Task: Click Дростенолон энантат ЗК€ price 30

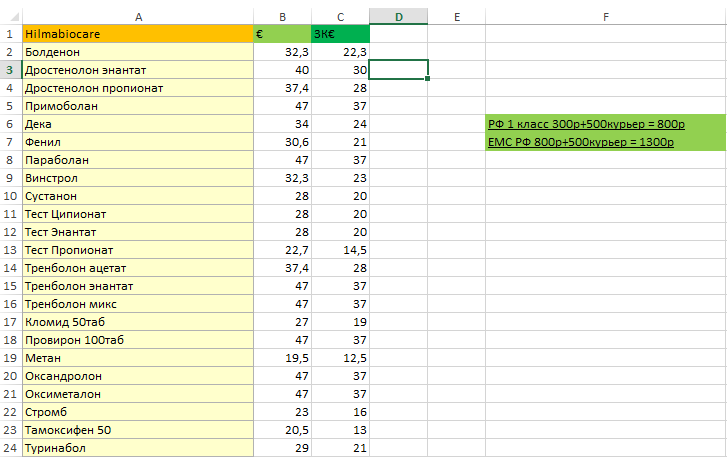Action: pyautogui.click(x=340, y=70)
